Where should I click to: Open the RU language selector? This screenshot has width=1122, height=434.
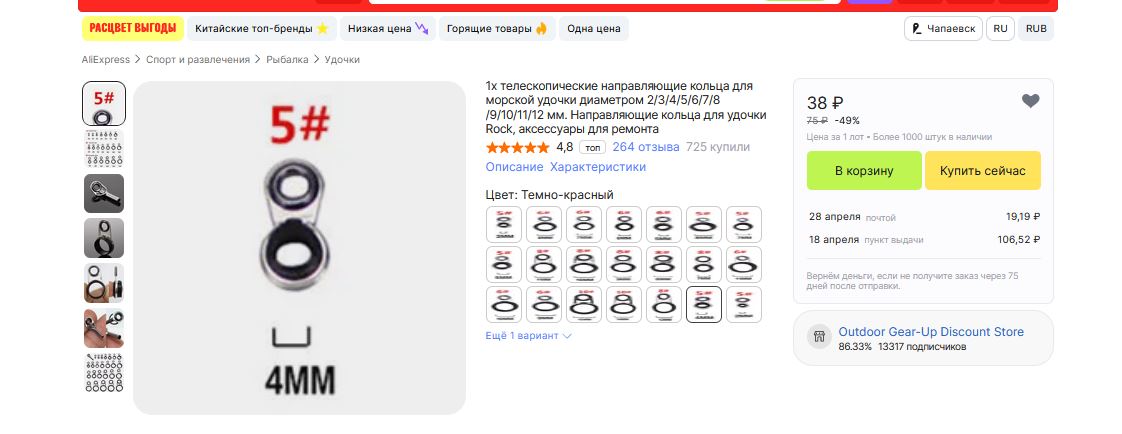tap(1000, 29)
